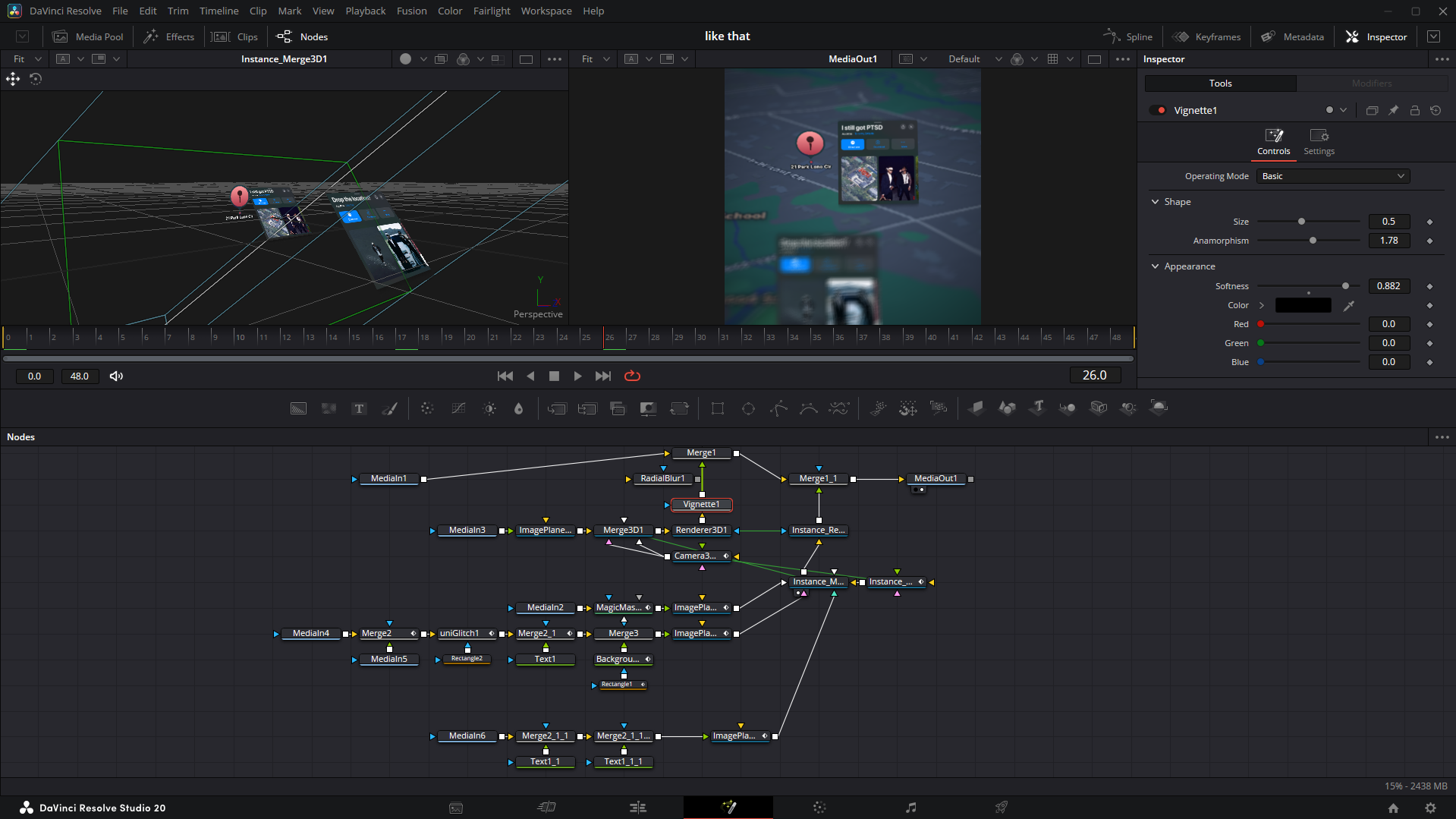This screenshot has width=1456, height=819.
Task: Lock the Vignette1 tool
Action: click(x=1414, y=110)
